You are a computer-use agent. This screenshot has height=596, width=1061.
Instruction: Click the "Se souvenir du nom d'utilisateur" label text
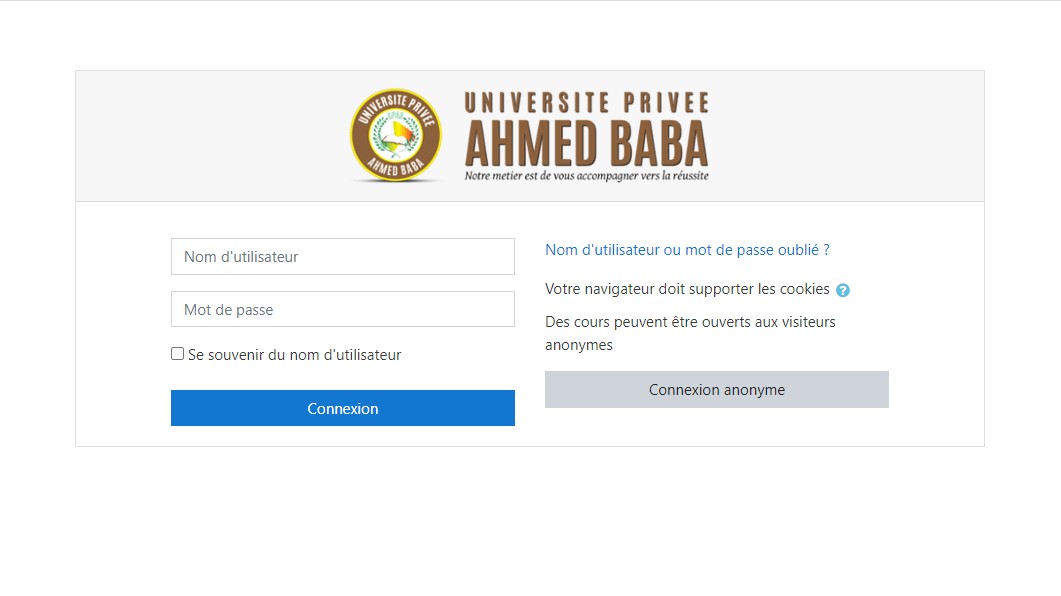[x=294, y=355]
